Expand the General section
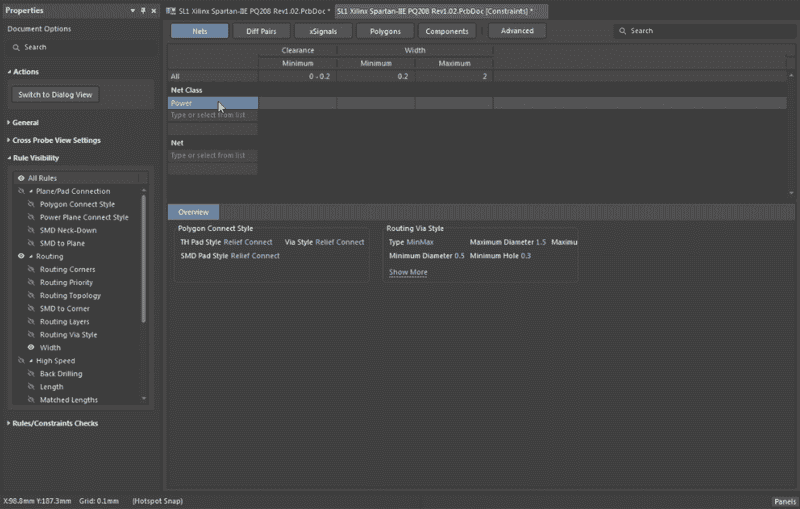The image size is (800, 509). pos(9,122)
